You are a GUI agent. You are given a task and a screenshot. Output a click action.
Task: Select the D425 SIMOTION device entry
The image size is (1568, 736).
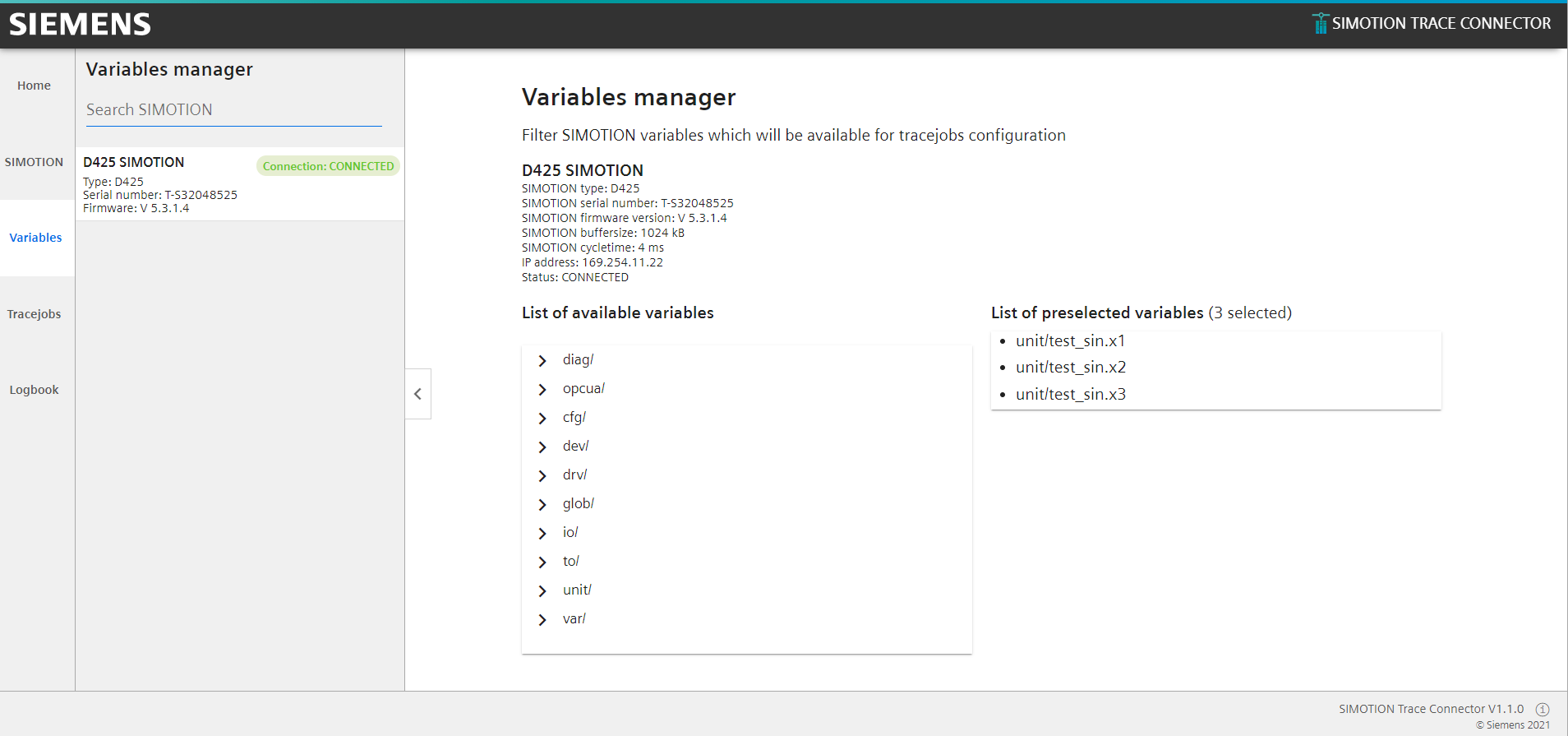coord(240,184)
